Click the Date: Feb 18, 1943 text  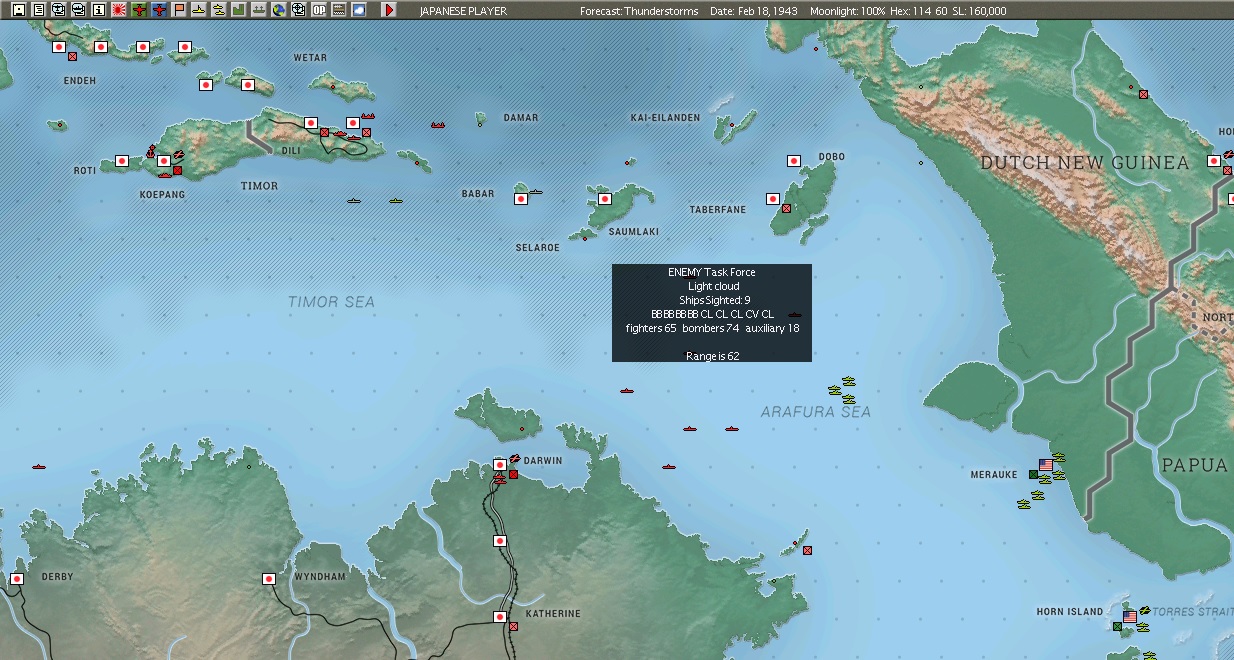755,11
